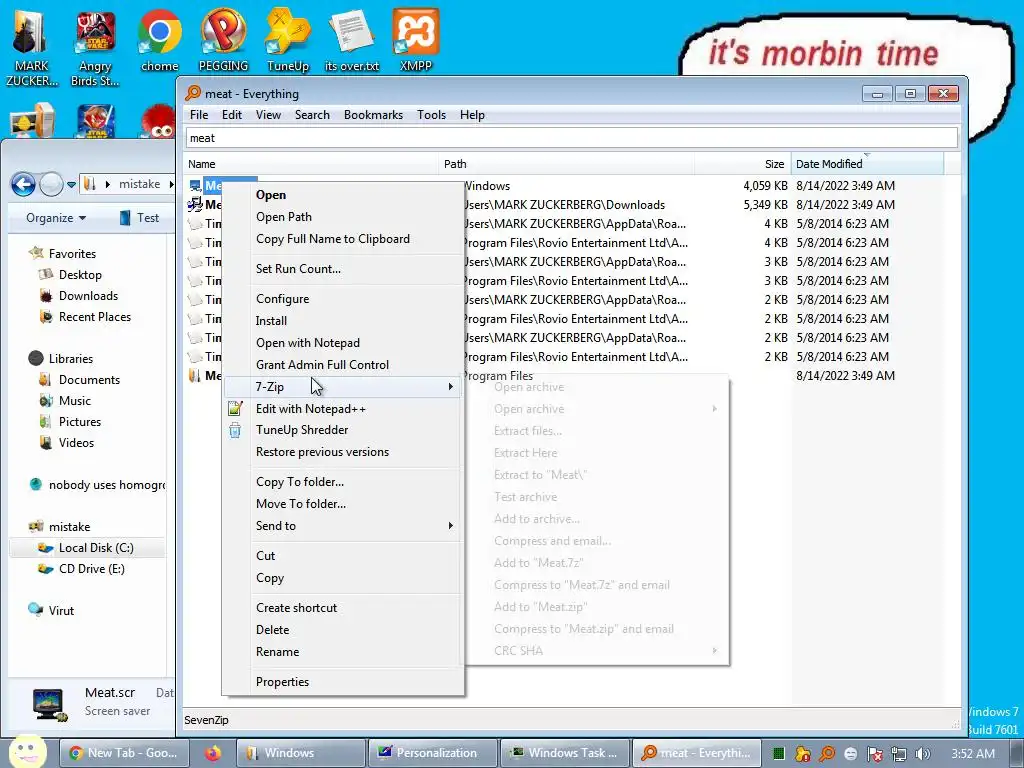Image resolution: width=1024 pixels, height=768 pixels.
Task: Select CD Drive (E:) in Explorer sidebar
Action: pos(91,568)
